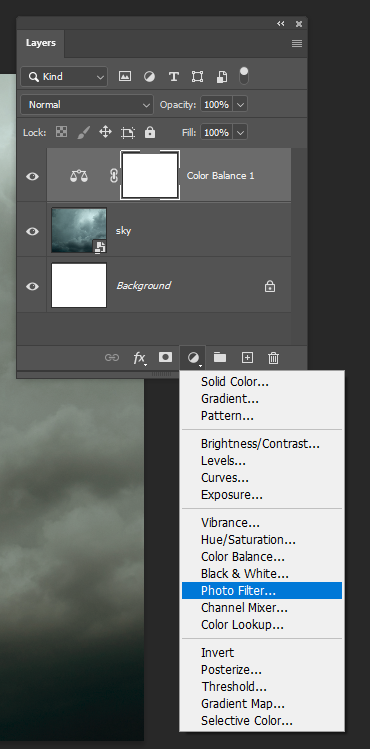Hide the sky layer

click(32, 231)
